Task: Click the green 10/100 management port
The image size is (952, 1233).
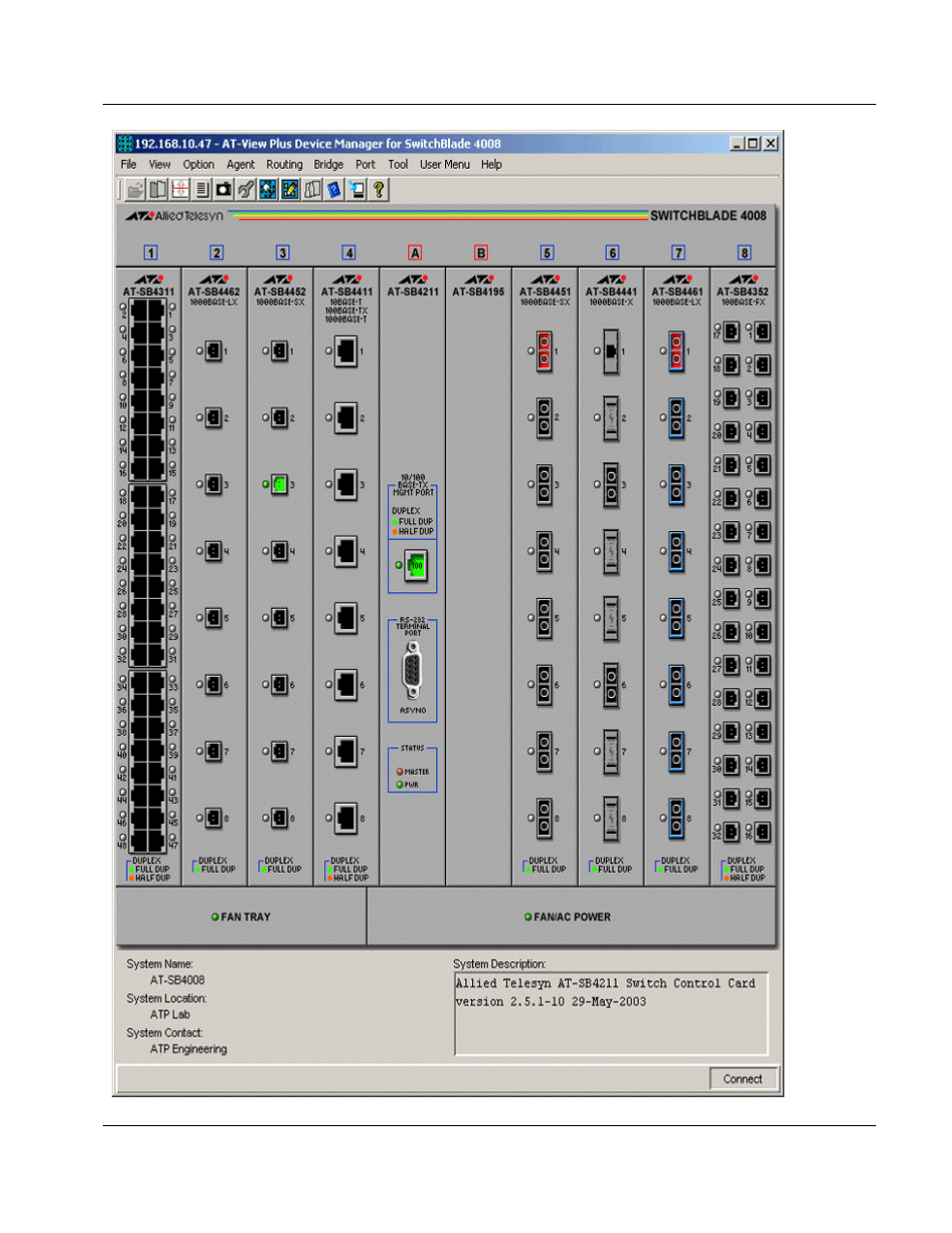Action: click(x=415, y=565)
